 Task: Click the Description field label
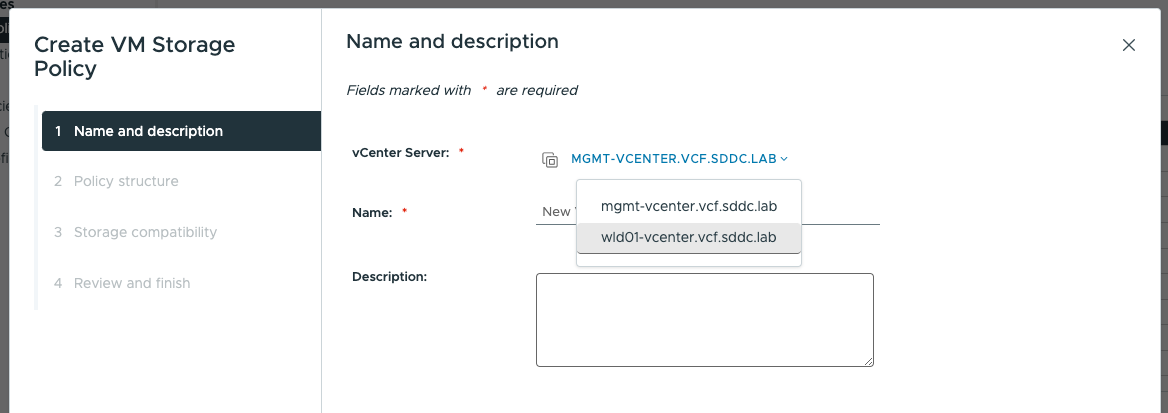click(390, 276)
